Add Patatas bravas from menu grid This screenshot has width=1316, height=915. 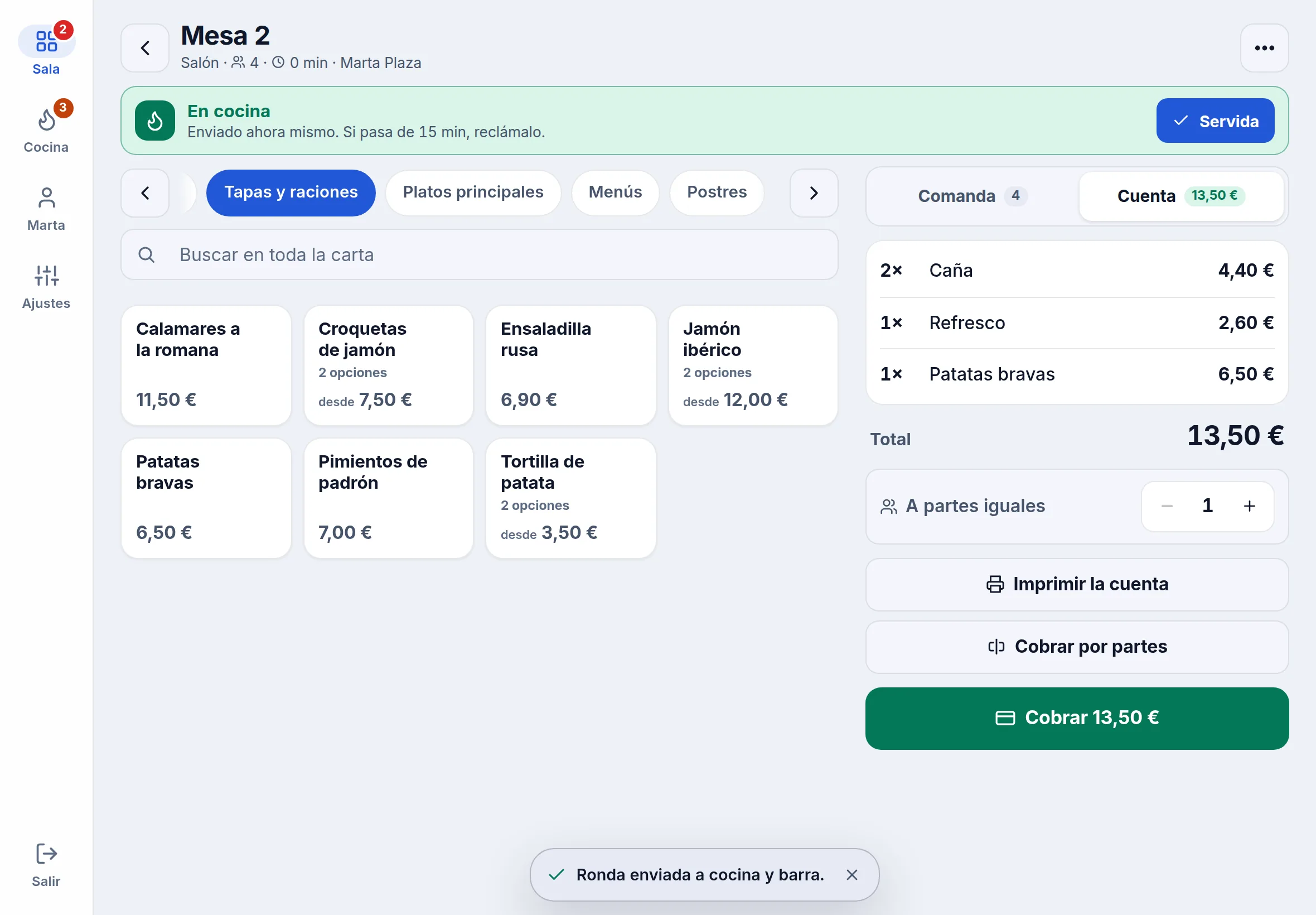click(x=206, y=498)
